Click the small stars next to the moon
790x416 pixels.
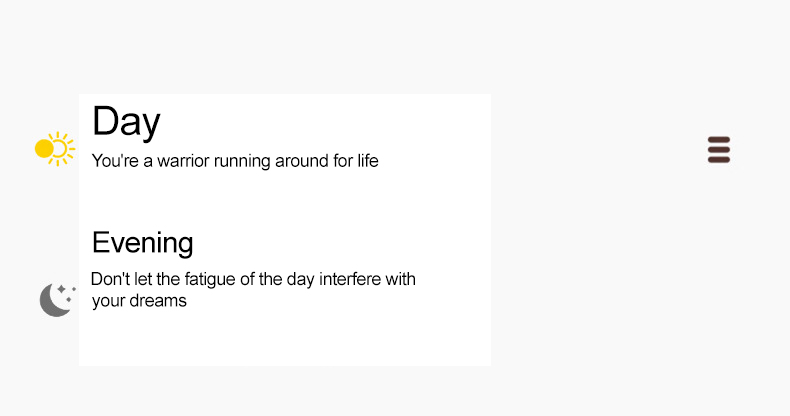(x=66, y=290)
